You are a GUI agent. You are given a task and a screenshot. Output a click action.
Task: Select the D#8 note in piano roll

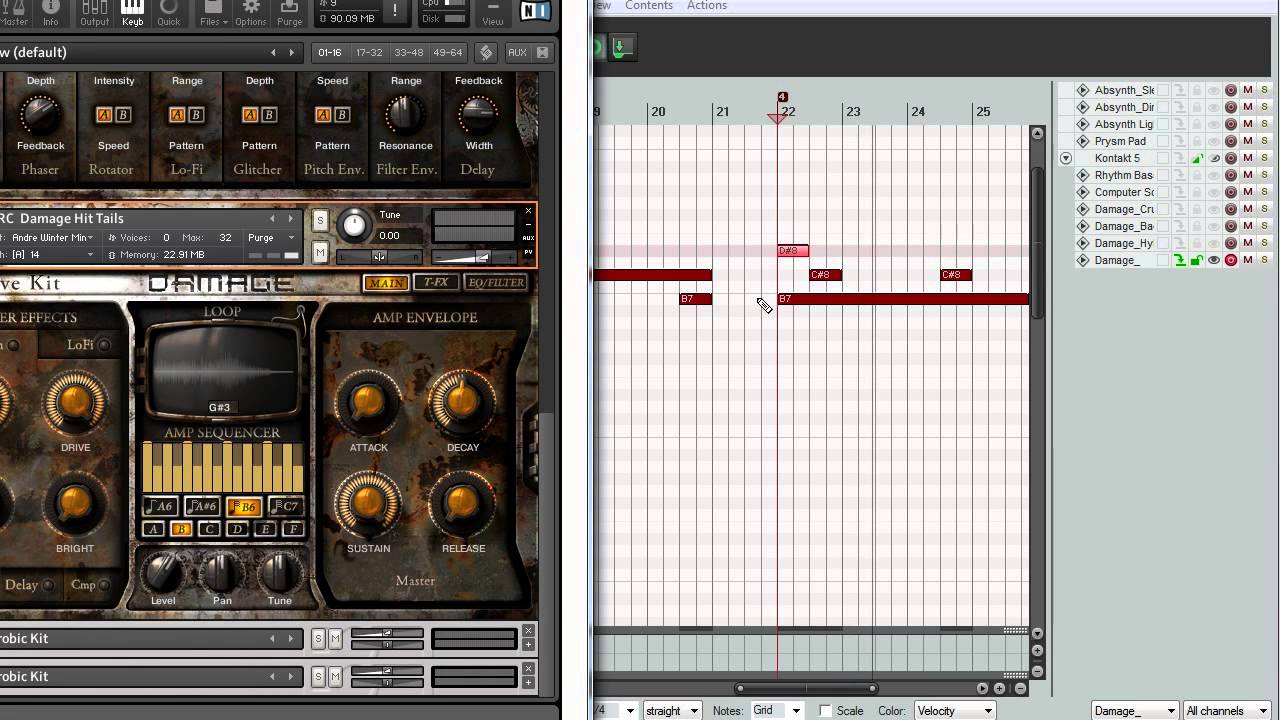(x=793, y=251)
